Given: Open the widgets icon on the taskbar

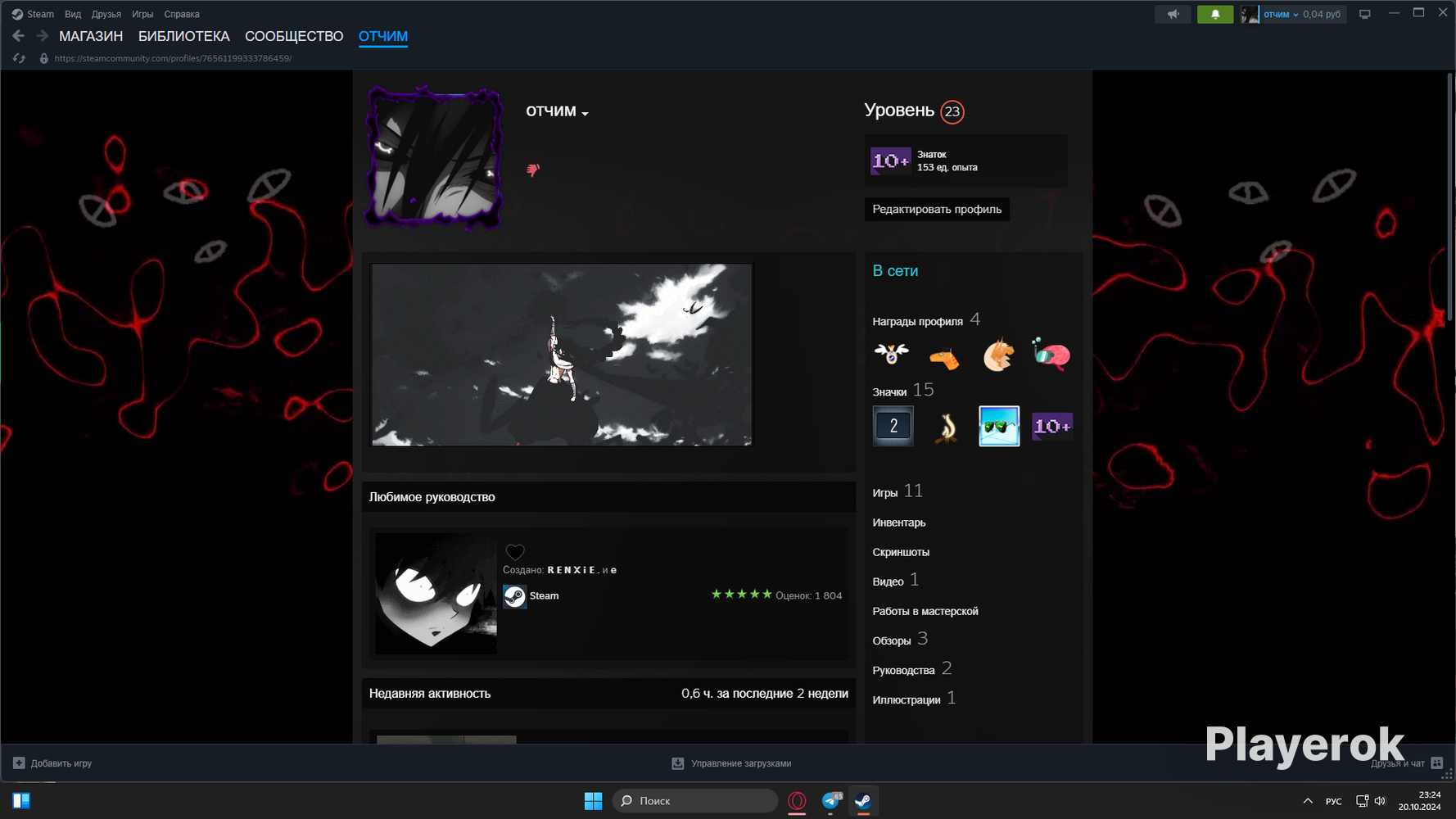Looking at the screenshot, I should coord(21,801).
